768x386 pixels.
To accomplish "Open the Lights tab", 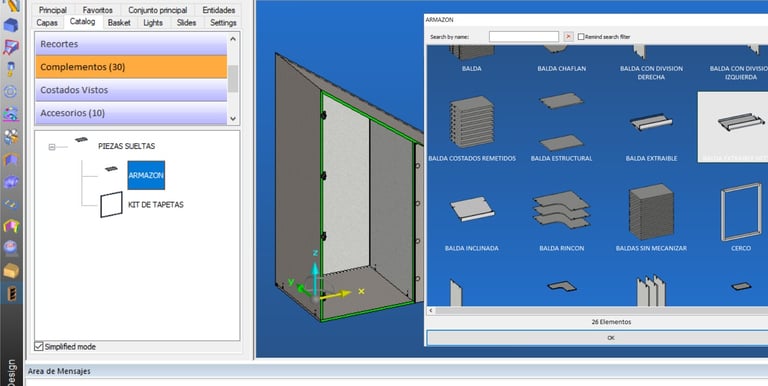I will coord(153,23).
